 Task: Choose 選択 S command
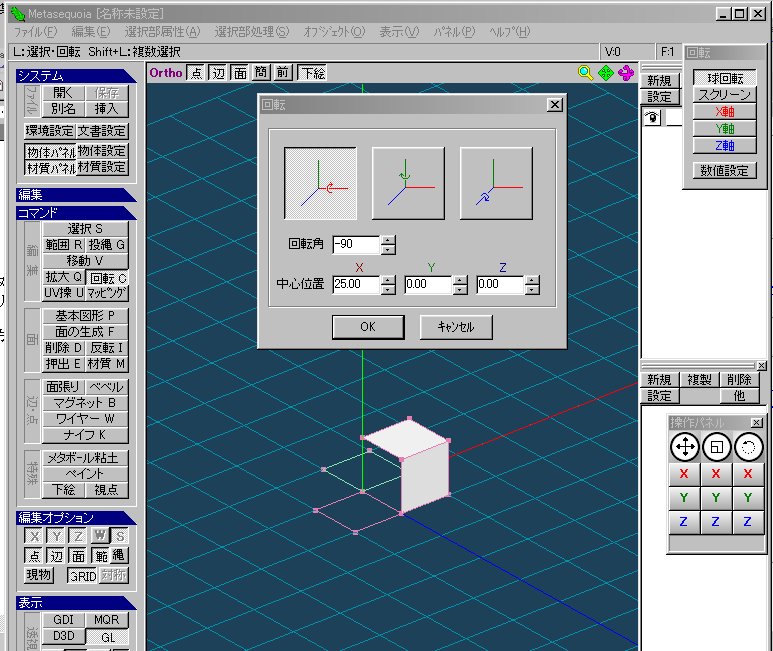coord(85,229)
